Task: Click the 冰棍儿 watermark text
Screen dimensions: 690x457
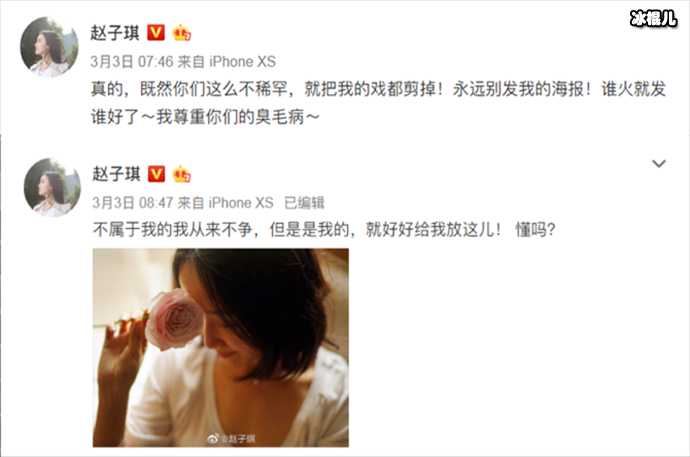Action: 653,18
